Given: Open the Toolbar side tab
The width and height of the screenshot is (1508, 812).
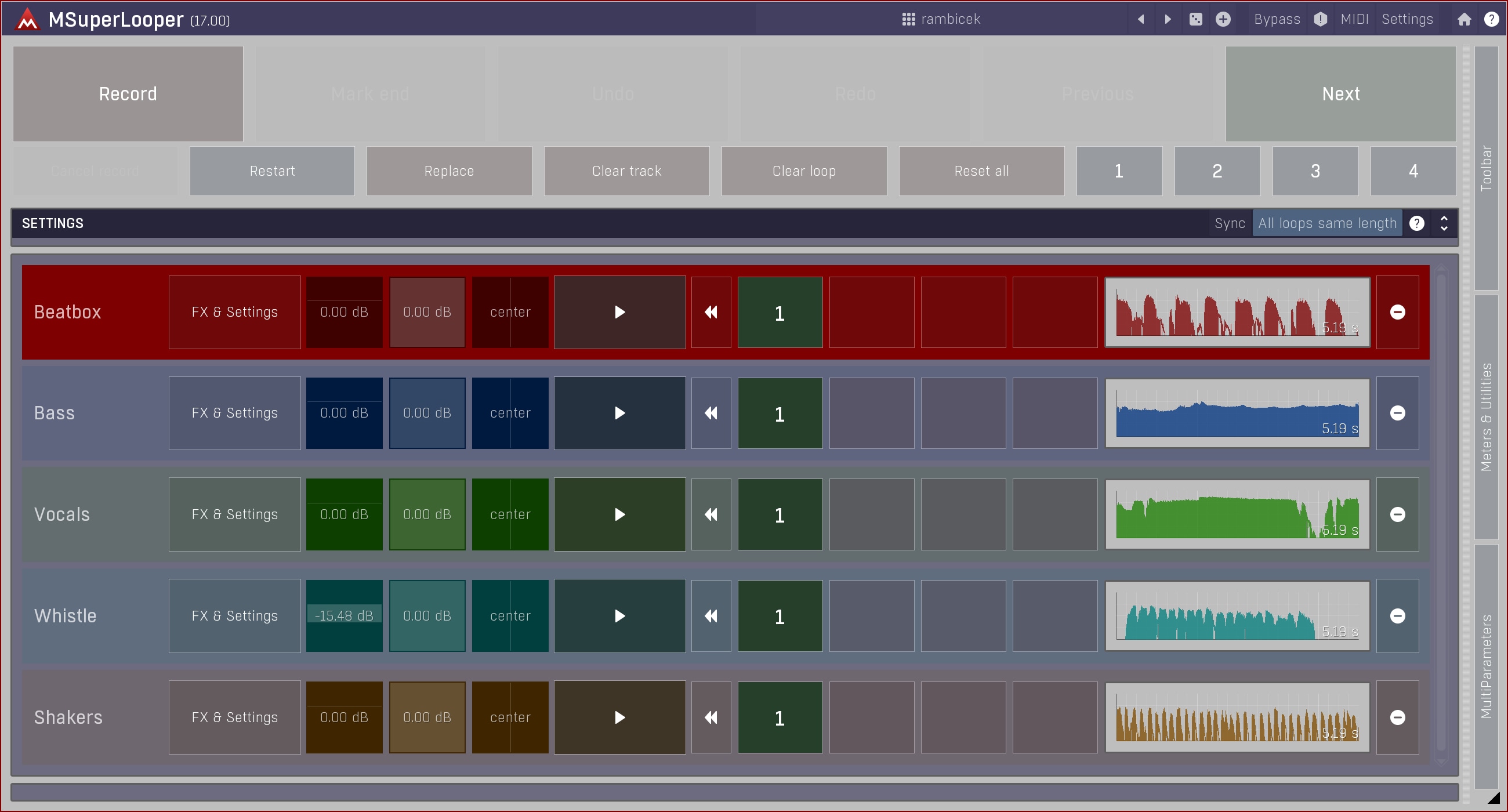Looking at the screenshot, I should [x=1486, y=168].
